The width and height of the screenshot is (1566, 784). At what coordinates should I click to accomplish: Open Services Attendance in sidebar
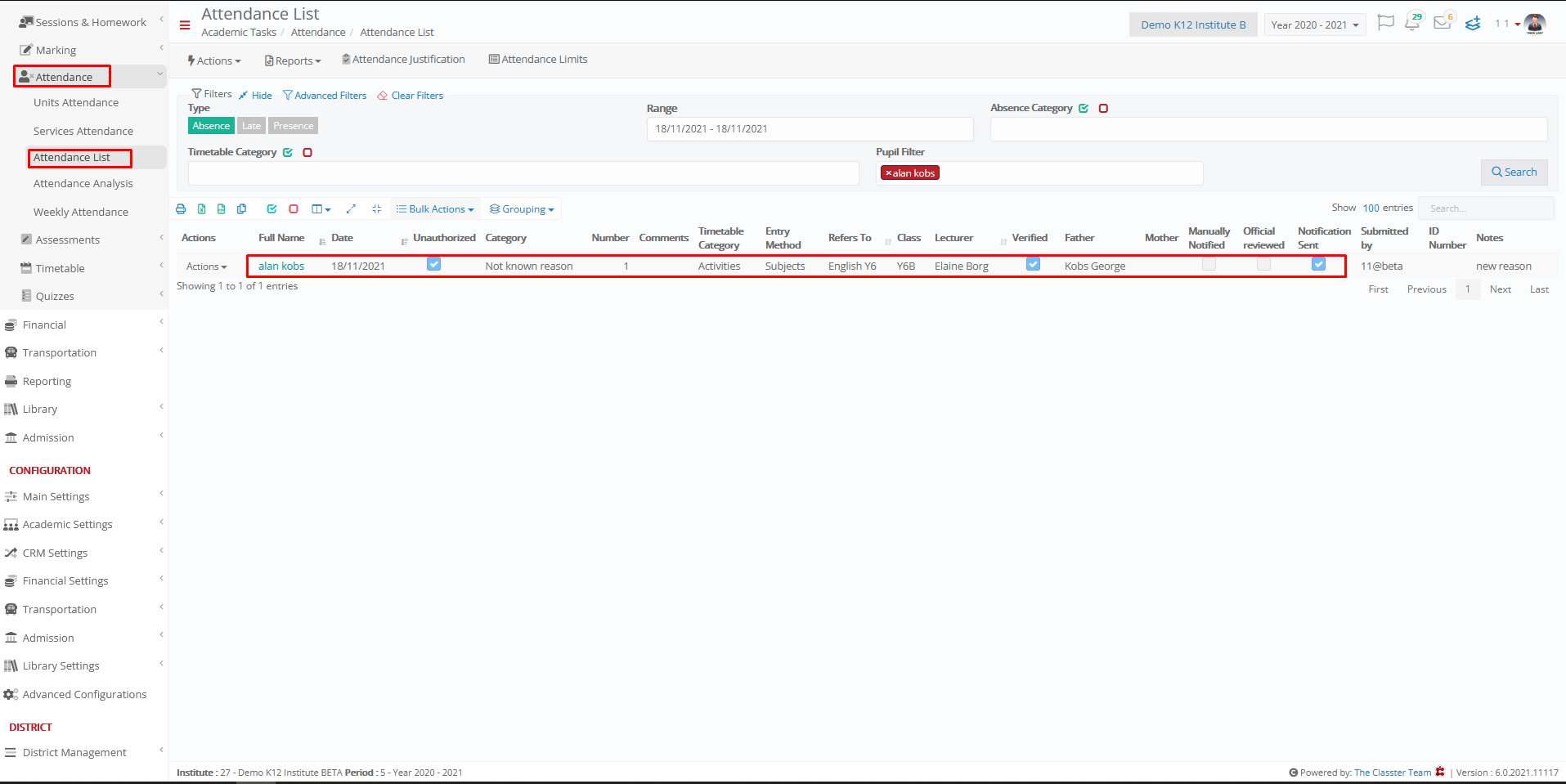point(83,132)
